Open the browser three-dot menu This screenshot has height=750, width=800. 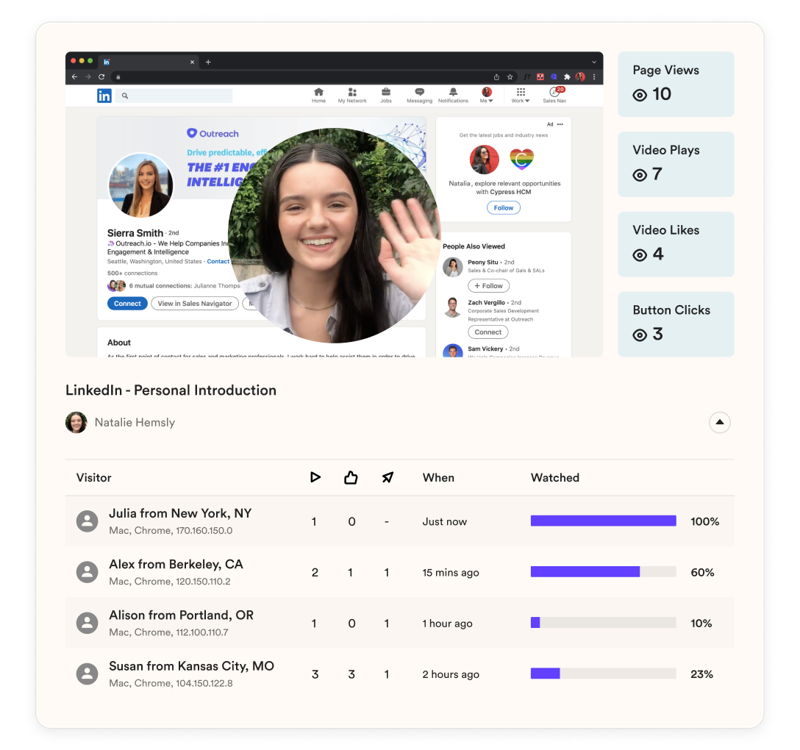[x=594, y=77]
